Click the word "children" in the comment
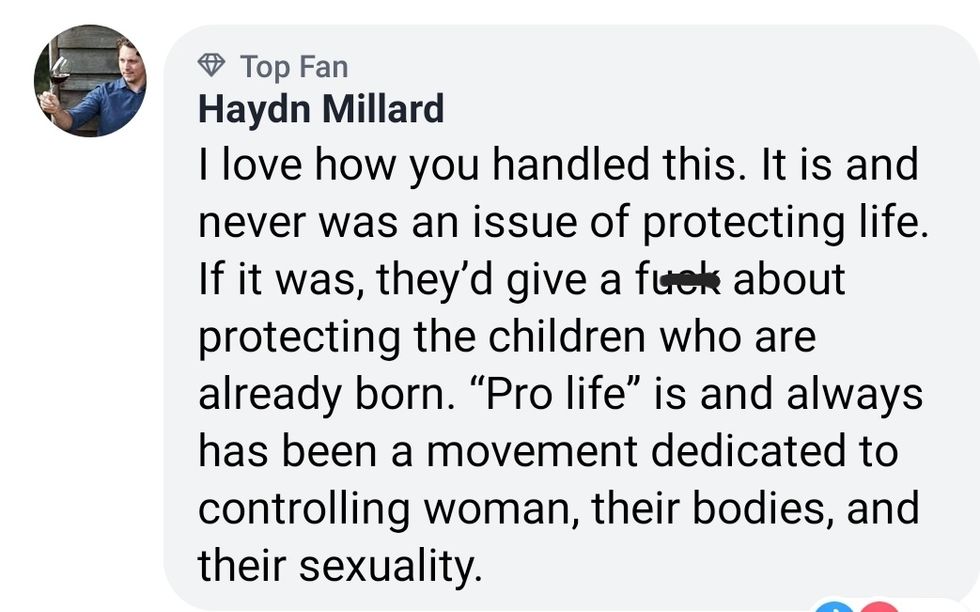The width and height of the screenshot is (980, 612). click(x=567, y=338)
